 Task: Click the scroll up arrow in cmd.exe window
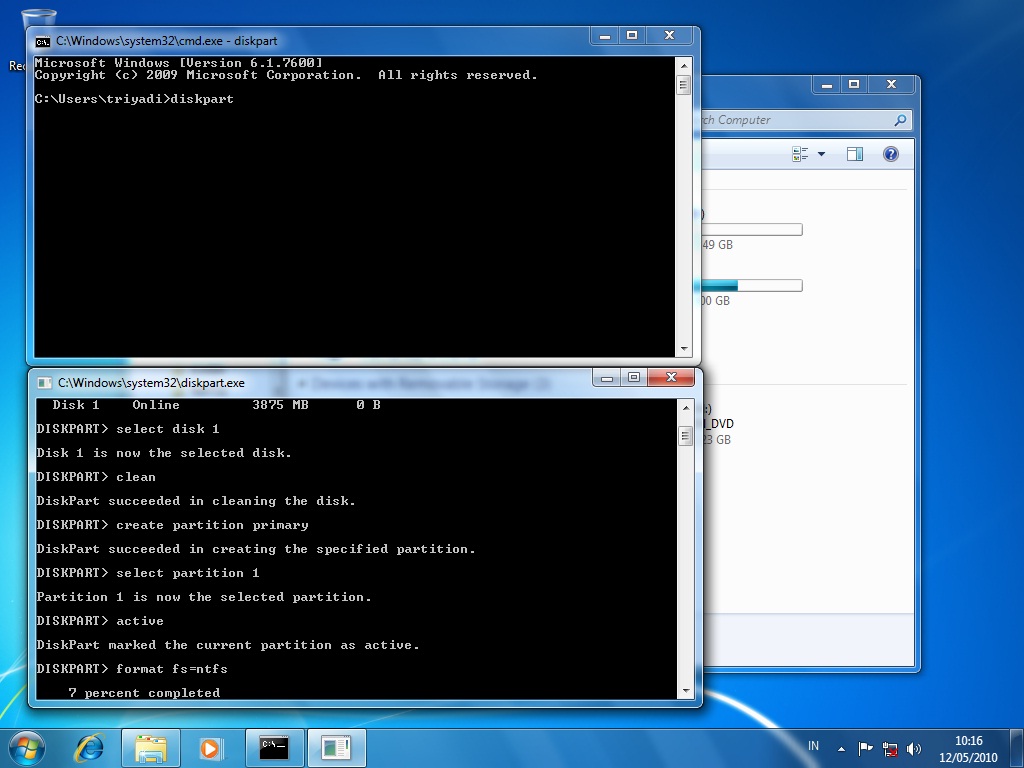point(684,65)
